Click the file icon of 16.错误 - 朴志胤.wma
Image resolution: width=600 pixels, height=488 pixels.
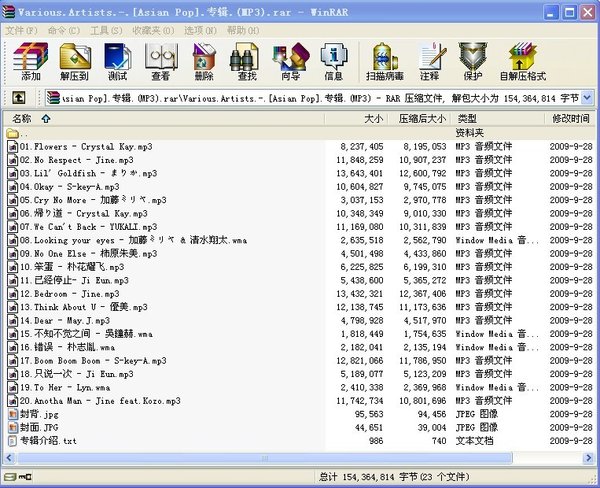[13, 347]
